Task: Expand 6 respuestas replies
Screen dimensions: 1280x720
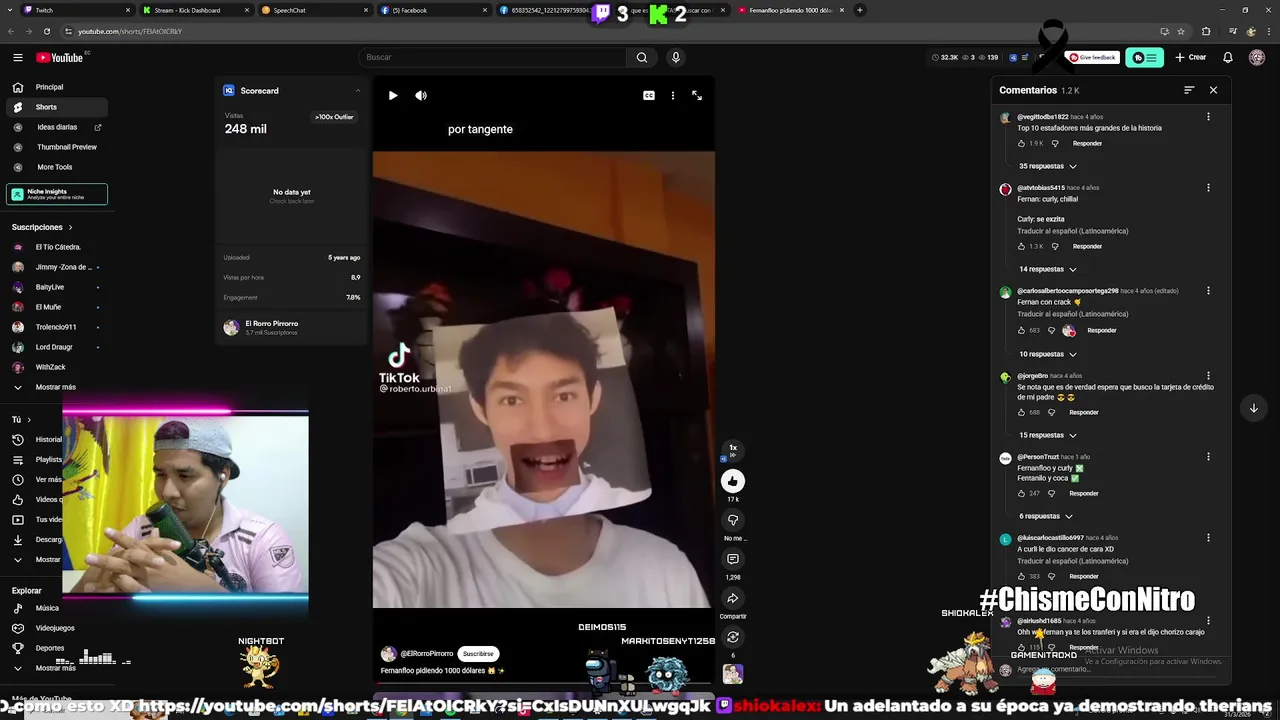Action: (1046, 516)
